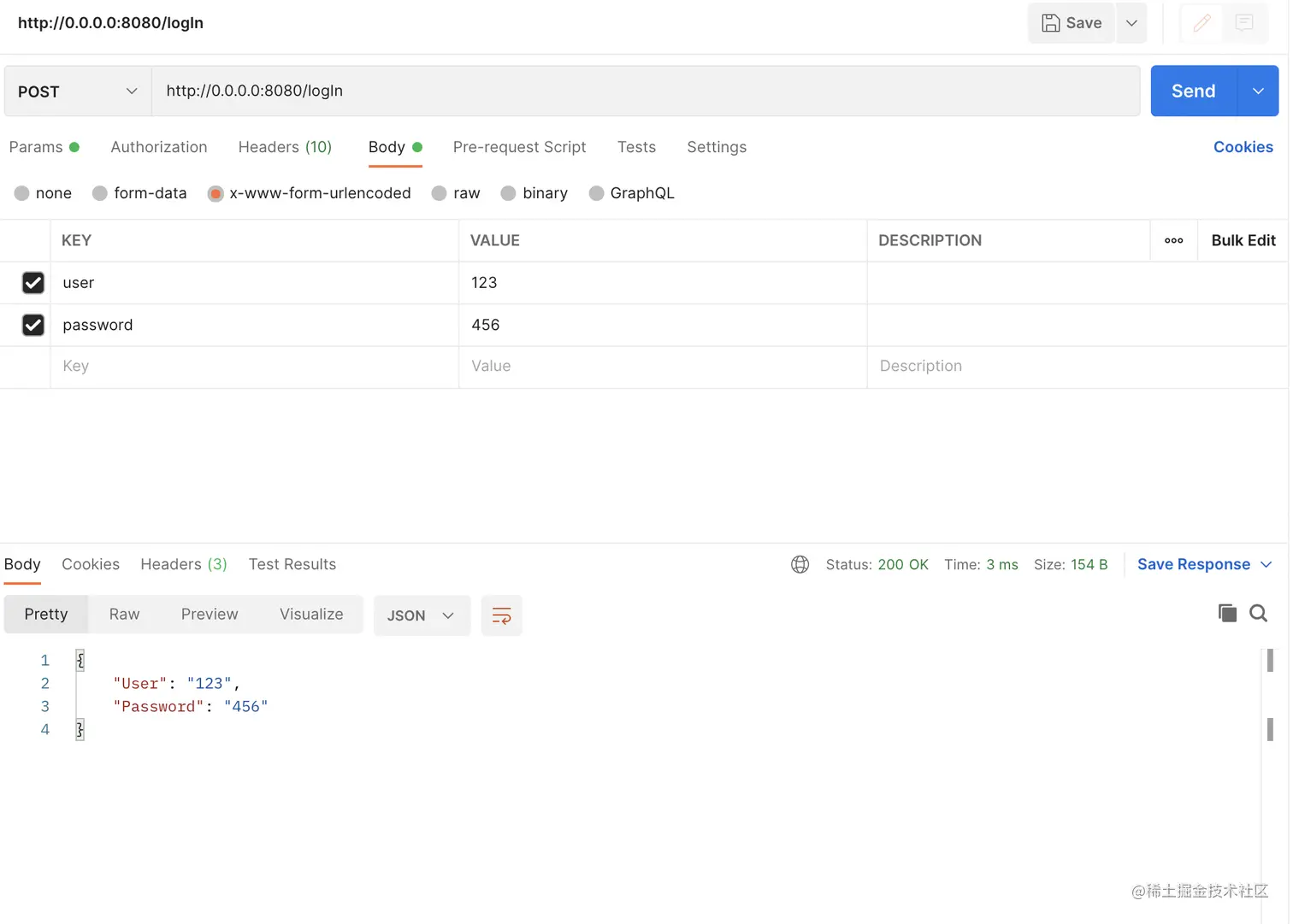Select the form-data radio button
Viewport: 1293px width, 924px height.
point(100,193)
